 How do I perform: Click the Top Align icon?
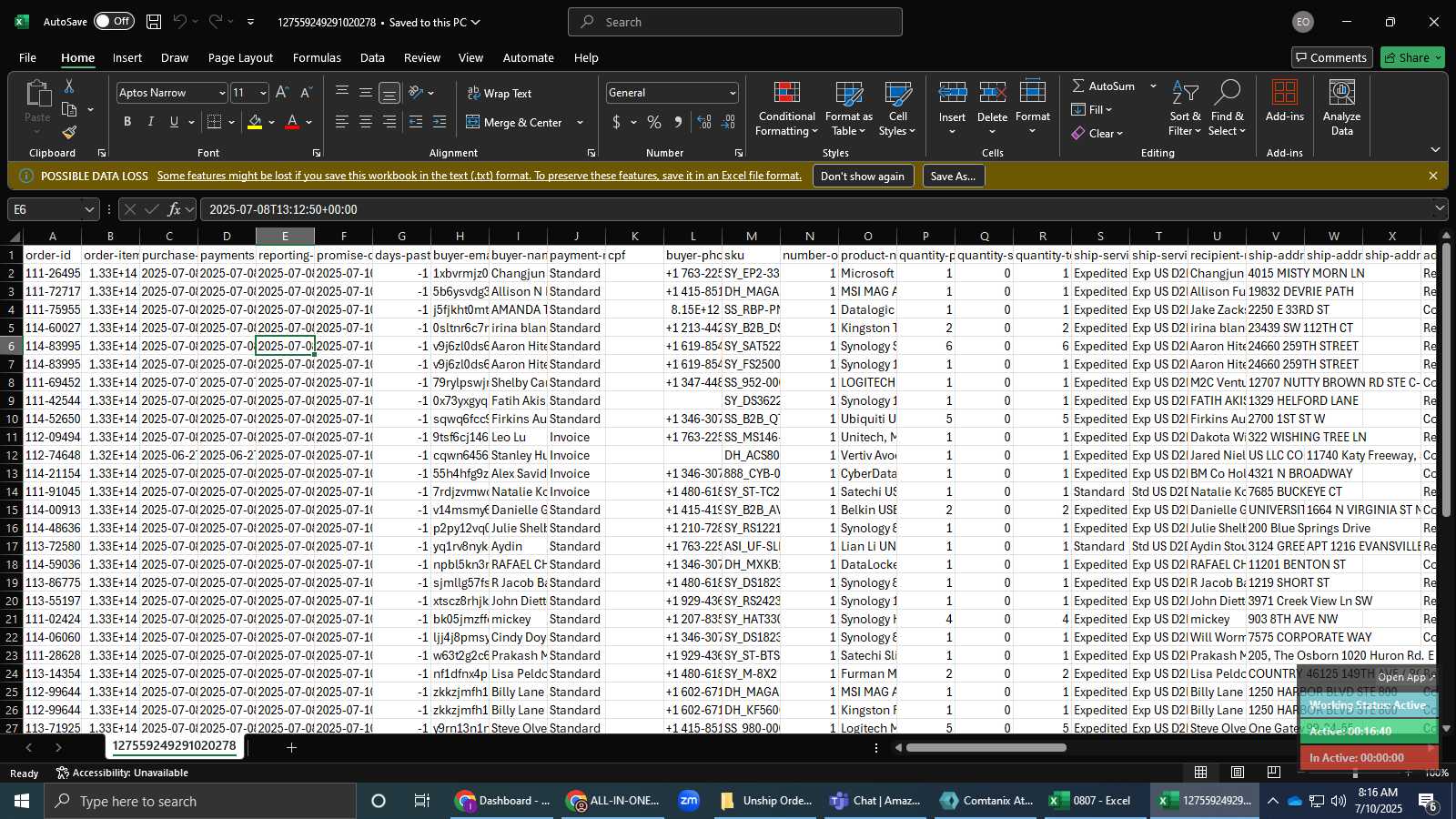[342, 93]
